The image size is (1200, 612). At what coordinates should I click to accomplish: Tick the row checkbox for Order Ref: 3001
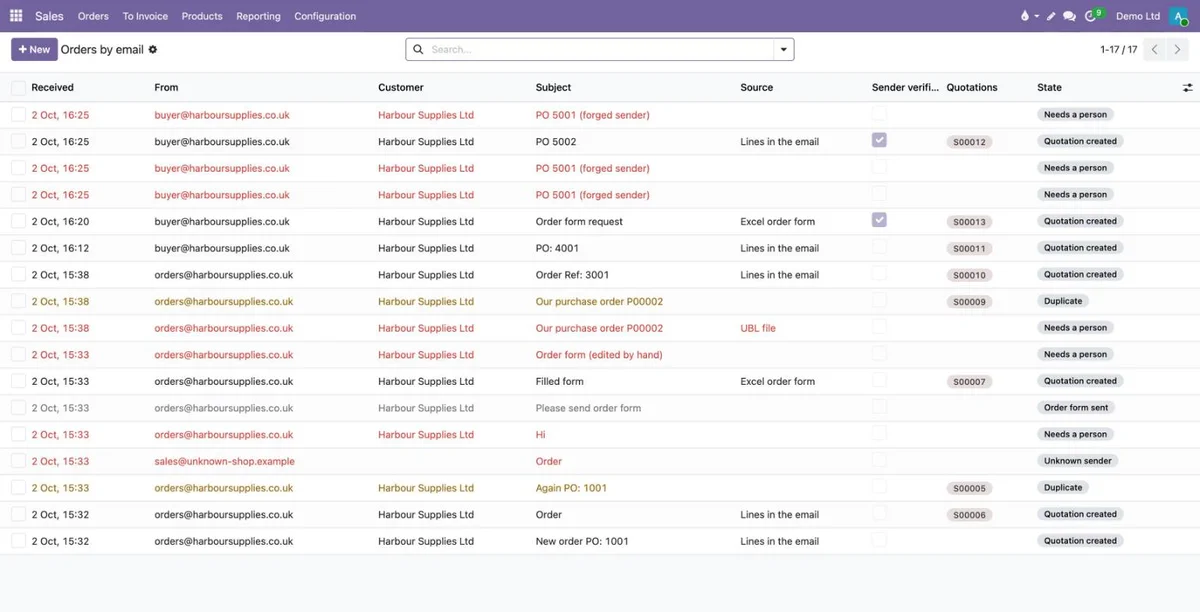point(18,275)
